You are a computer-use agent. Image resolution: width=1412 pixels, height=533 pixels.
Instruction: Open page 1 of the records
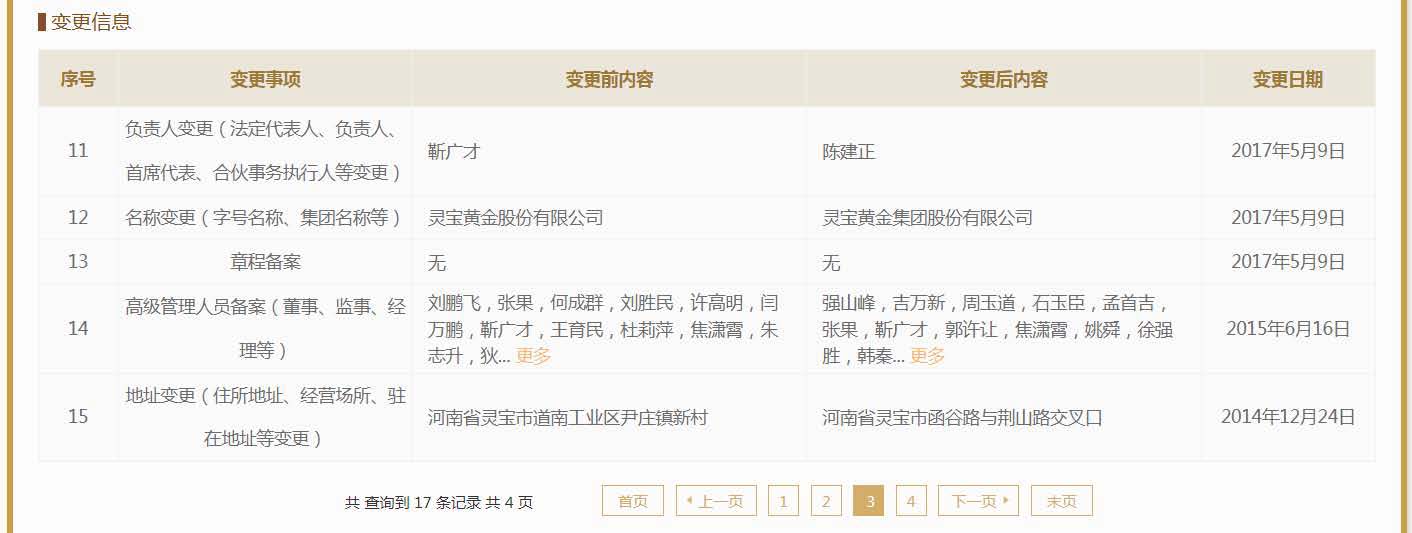click(783, 501)
